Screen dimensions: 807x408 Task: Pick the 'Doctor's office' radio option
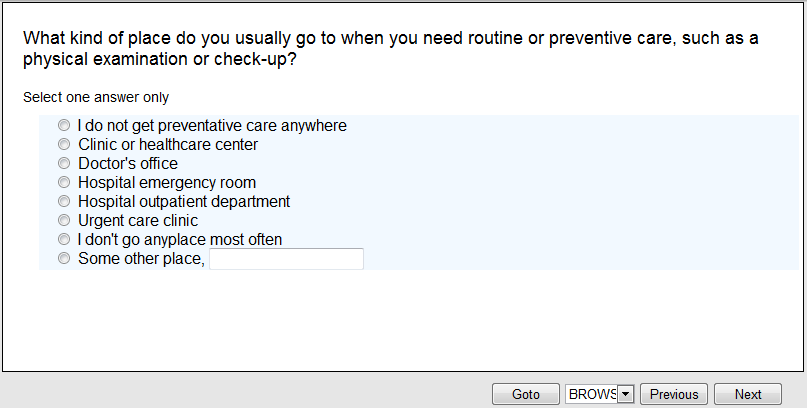point(65,164)
